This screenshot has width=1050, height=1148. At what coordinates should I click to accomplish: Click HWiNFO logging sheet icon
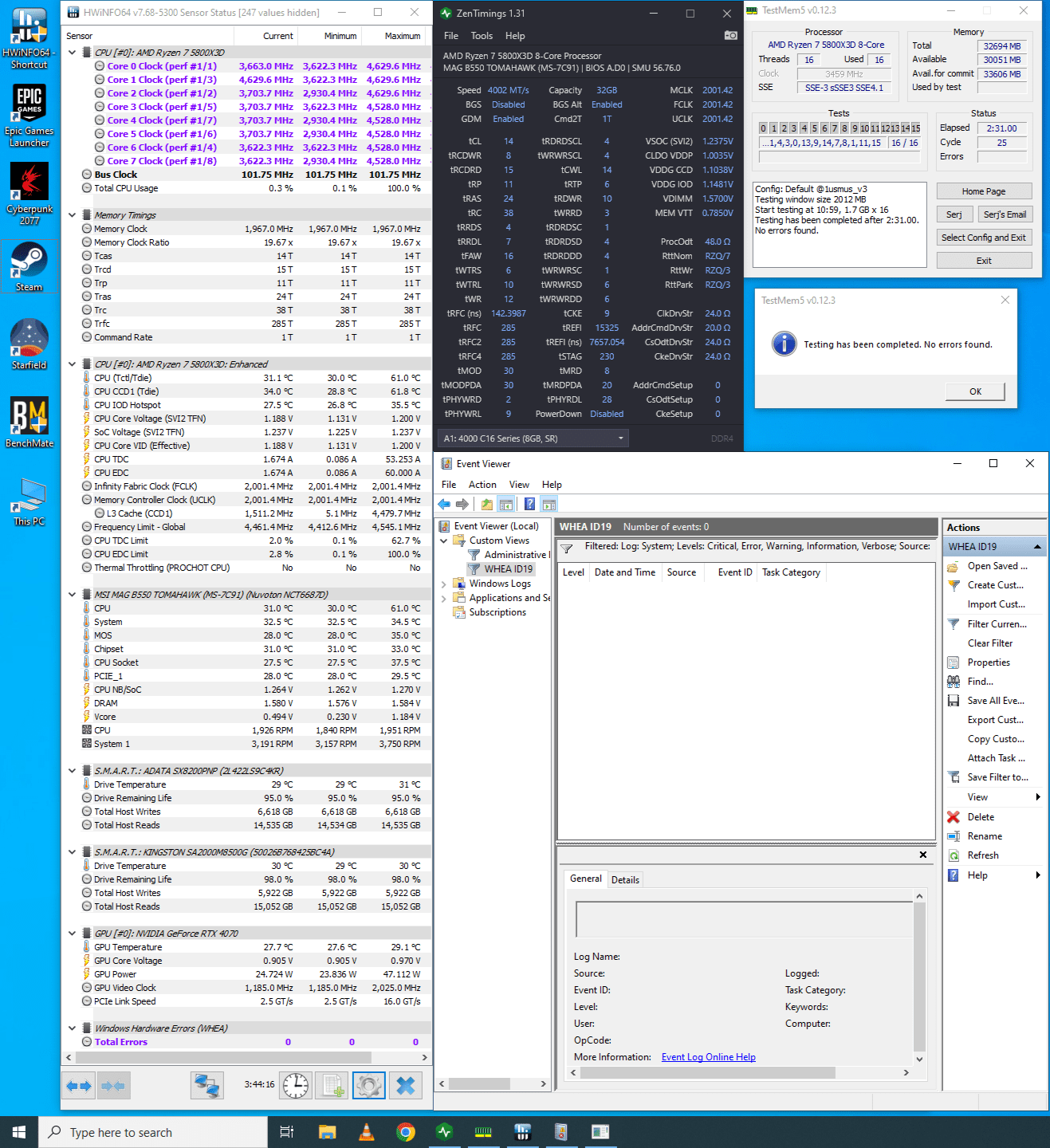coord(332,1086)
